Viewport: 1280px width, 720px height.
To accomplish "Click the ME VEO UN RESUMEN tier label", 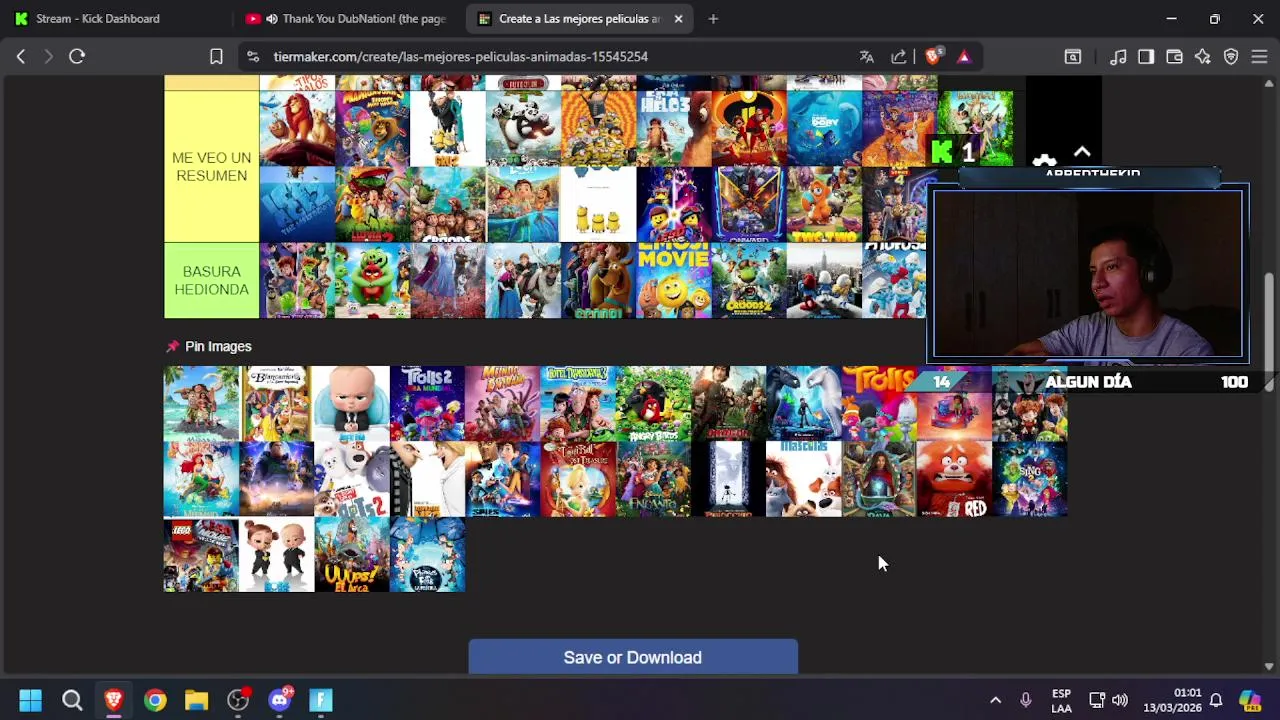I will pyautogui.click(x=211, y=166).
